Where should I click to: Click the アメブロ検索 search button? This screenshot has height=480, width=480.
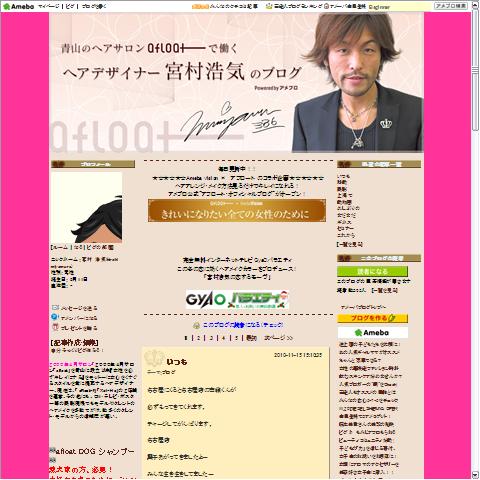pos(451,6)
